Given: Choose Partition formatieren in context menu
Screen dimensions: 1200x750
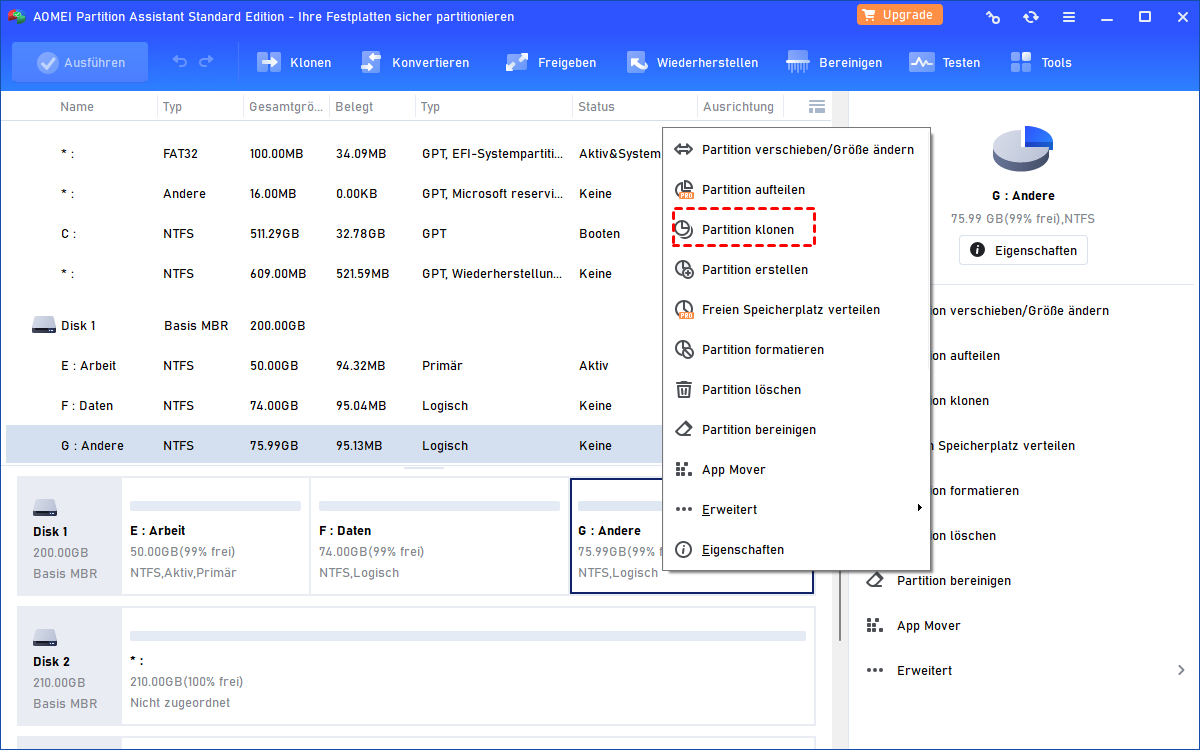Looking at the screenshot, I should click(797, 350).
